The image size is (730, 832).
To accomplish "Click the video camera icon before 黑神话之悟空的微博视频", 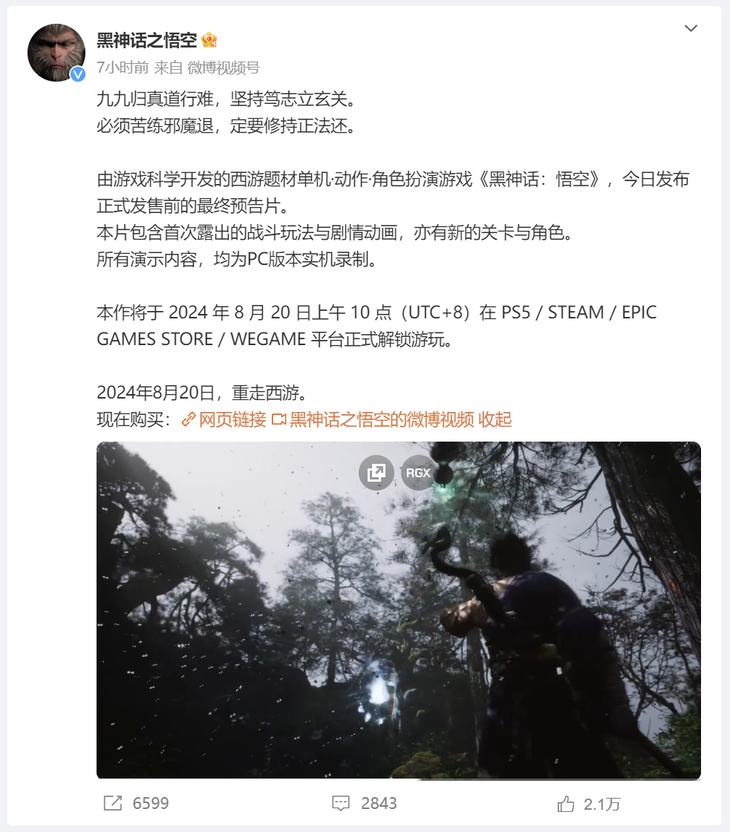I will click(x=279, y=420).
